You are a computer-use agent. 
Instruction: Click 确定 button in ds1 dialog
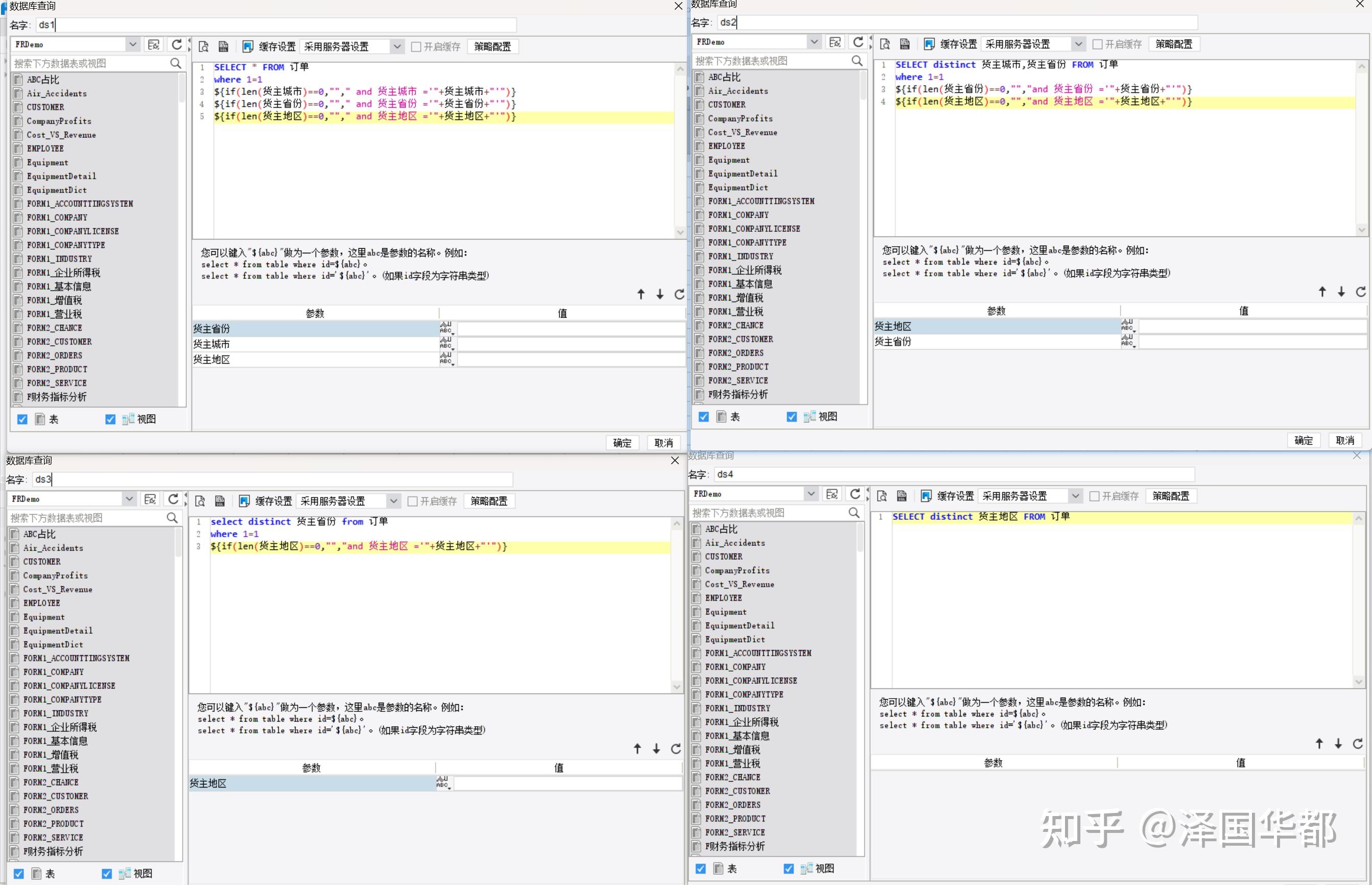click(622, 443)
